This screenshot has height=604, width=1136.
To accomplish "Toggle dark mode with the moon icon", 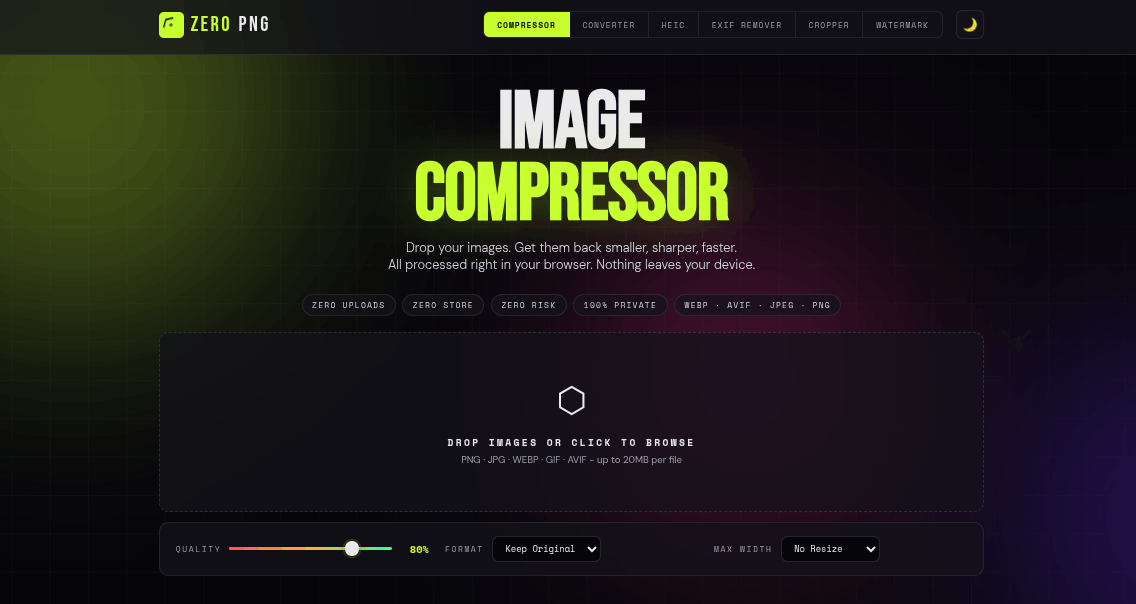I will [x=969, y=25].
